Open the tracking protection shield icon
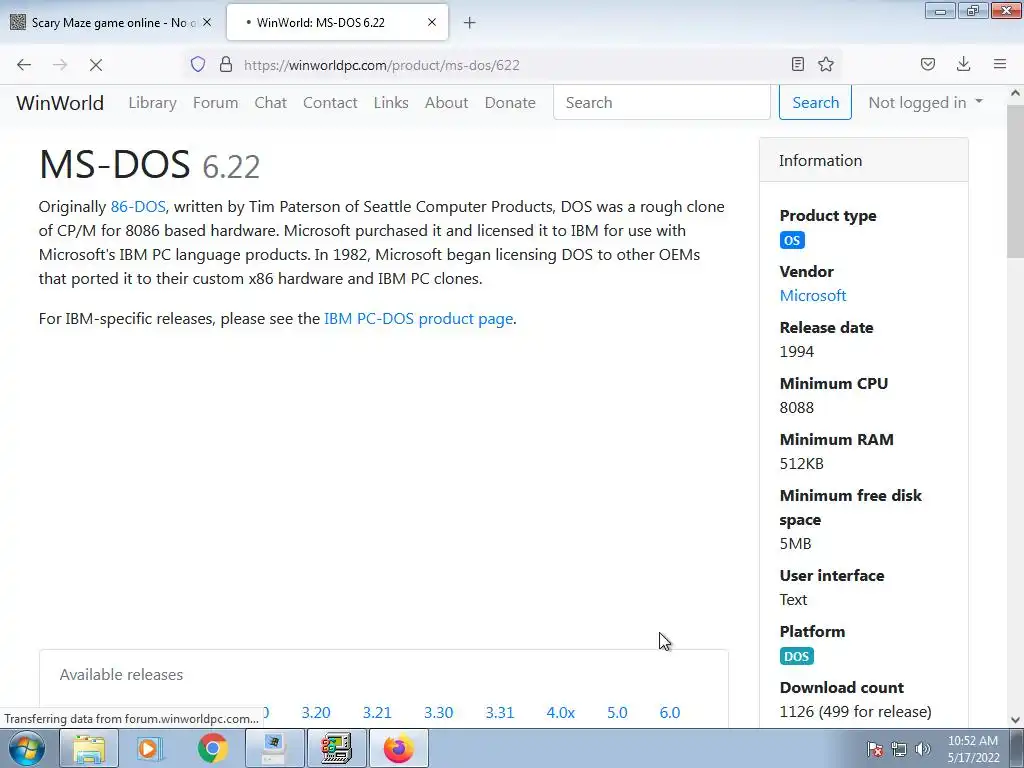1024x768 pixels. [198, 64]
